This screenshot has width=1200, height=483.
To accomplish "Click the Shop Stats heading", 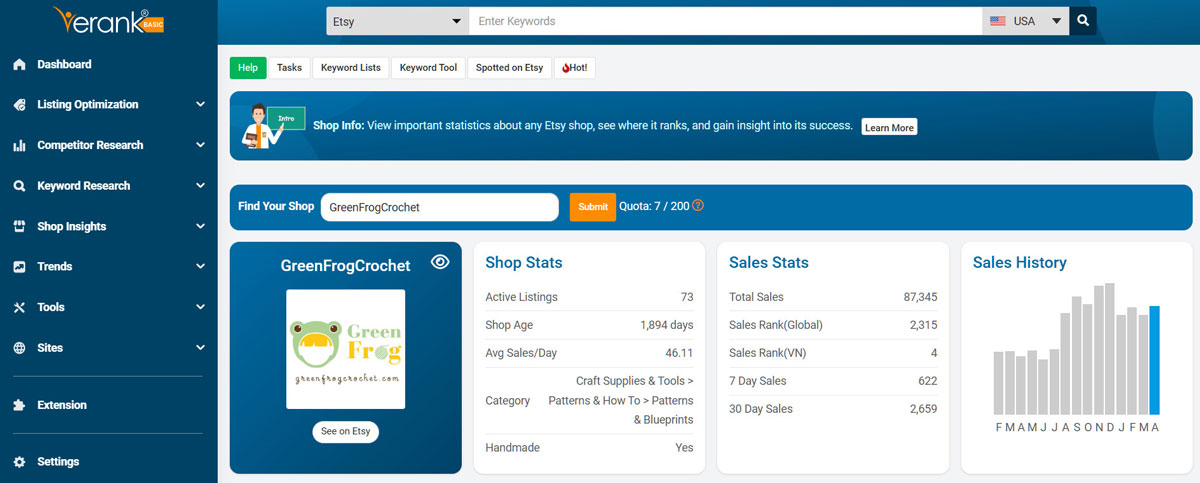I will click(x=524, y=262).
